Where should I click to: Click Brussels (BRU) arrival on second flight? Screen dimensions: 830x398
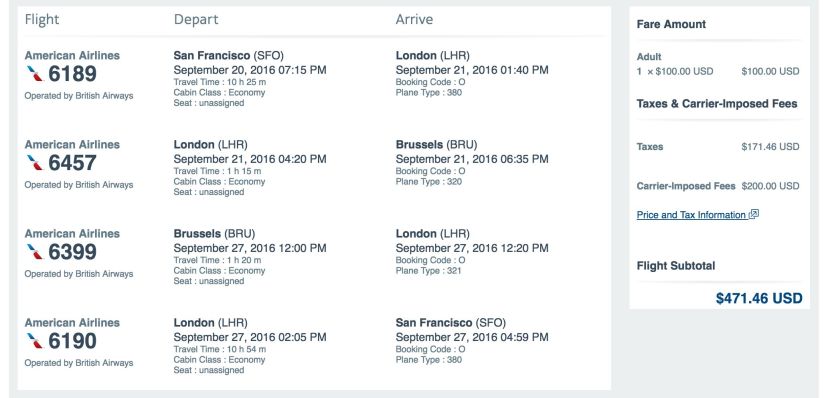436,144
